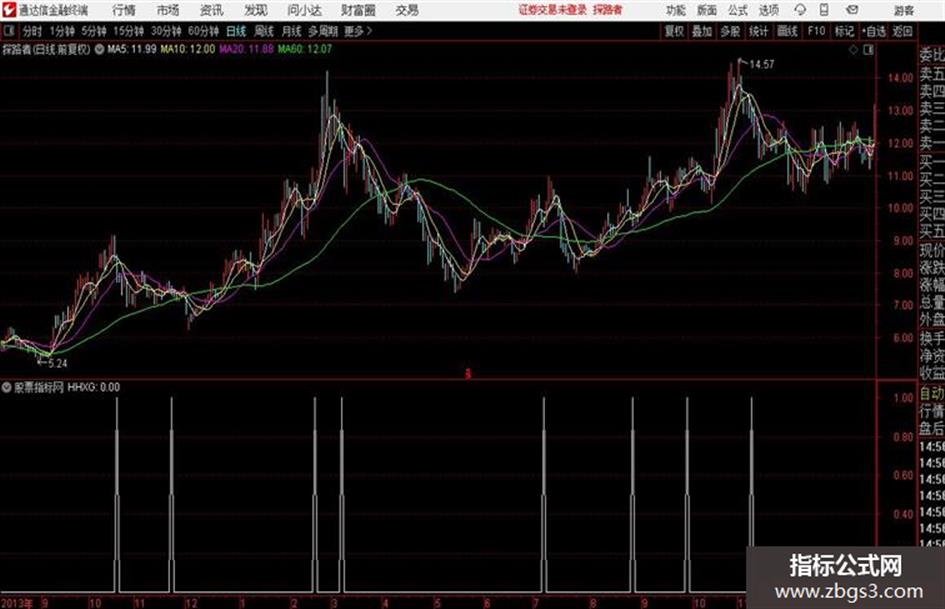Click the 自动 label in right panel

coord(931,394)
